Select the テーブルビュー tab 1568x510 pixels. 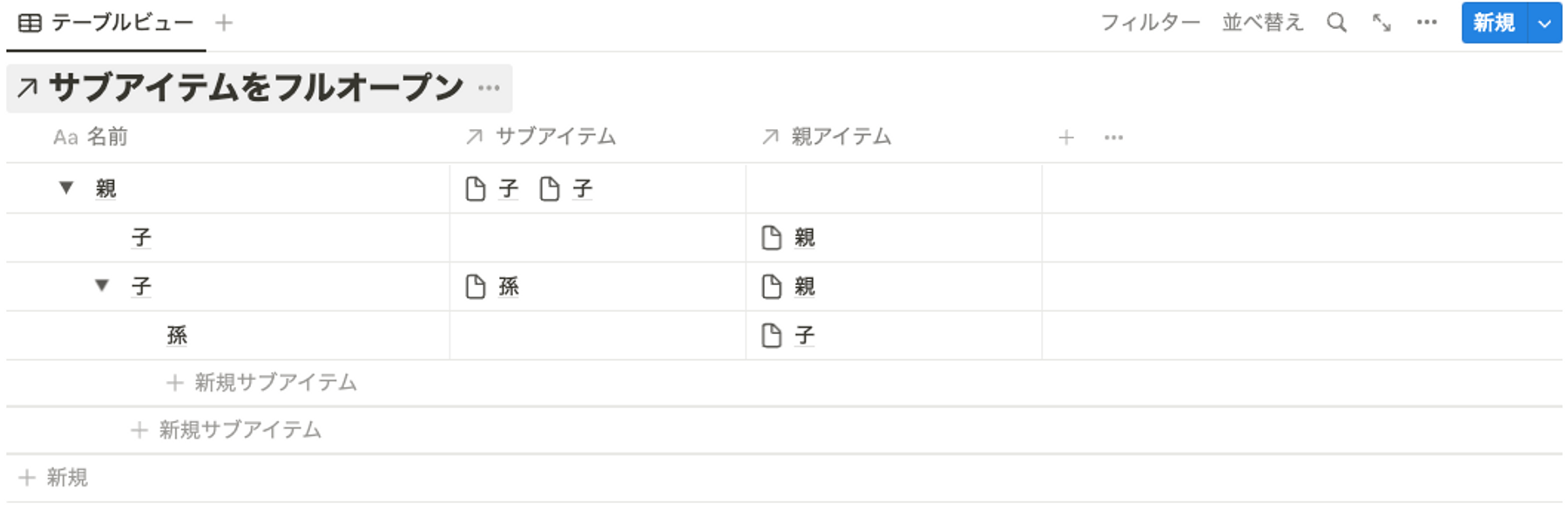pos(106,23)
